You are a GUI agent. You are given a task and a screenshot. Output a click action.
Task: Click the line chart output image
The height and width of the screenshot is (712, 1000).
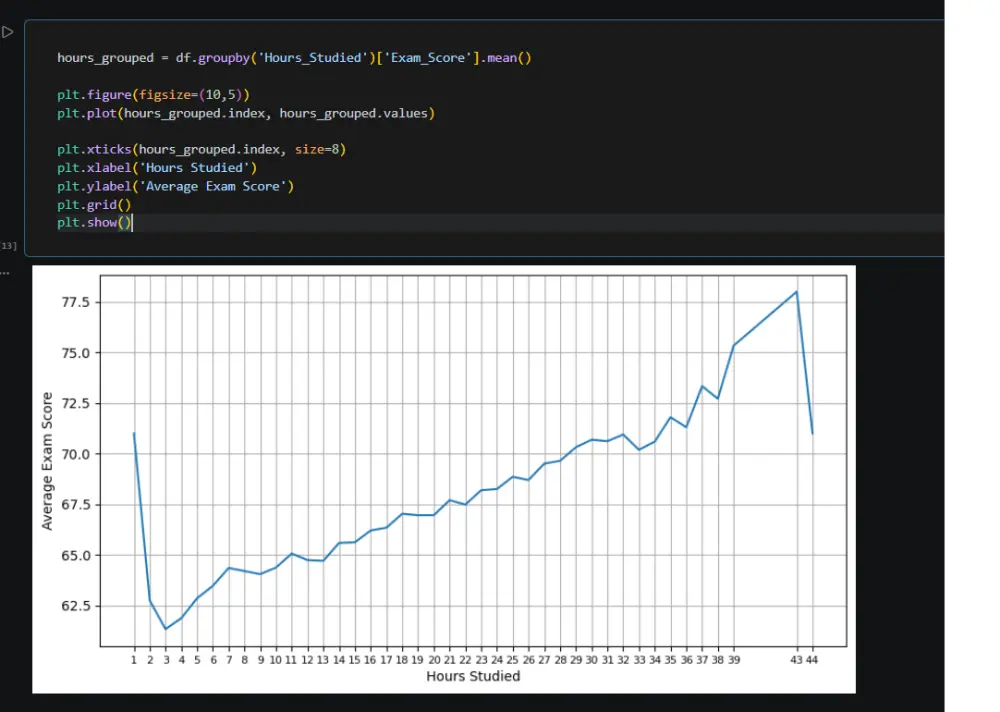pyautogui.click(x=444, y=479)
